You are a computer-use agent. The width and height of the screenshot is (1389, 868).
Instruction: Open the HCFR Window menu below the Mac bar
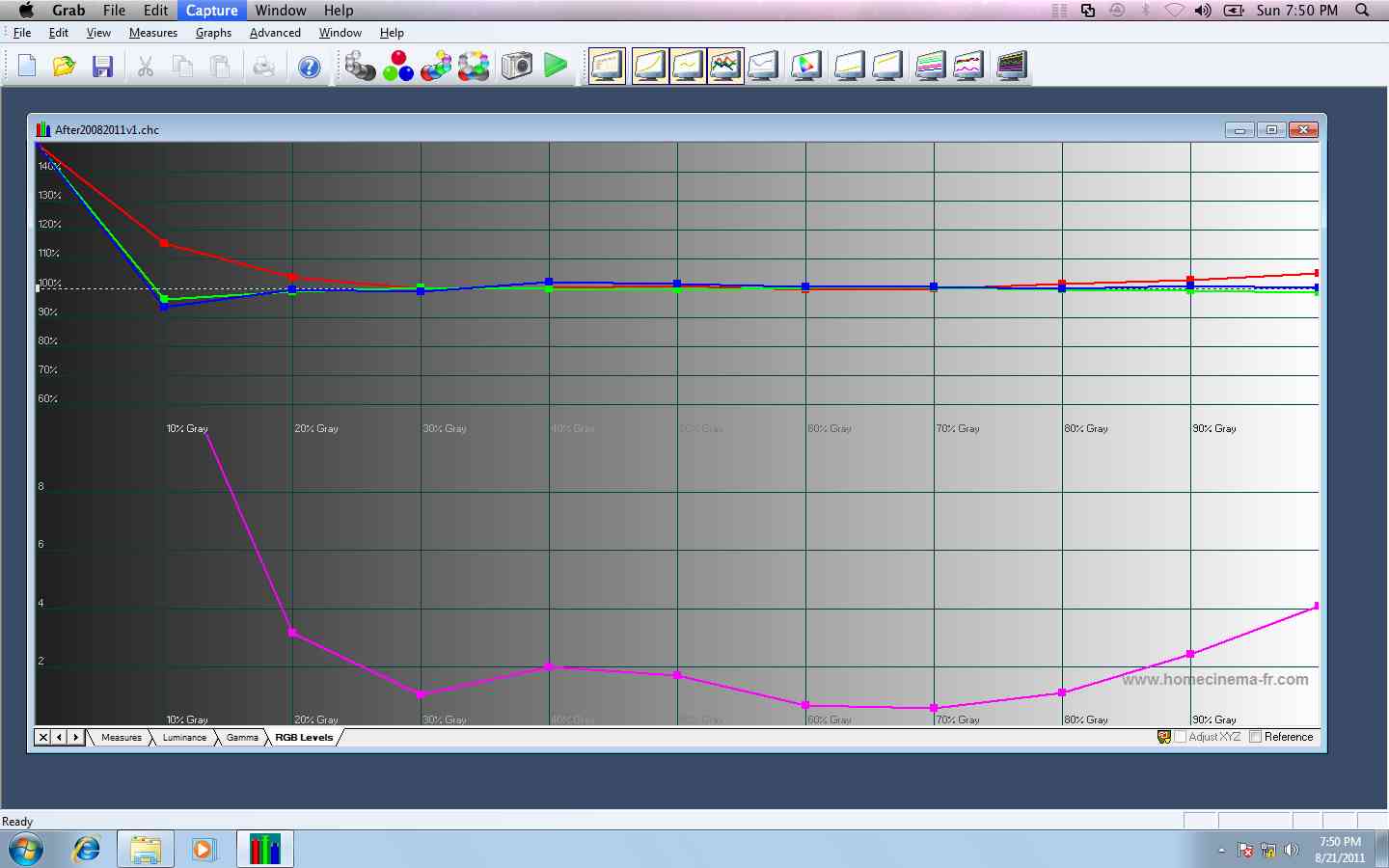click(x=340, y=33)
